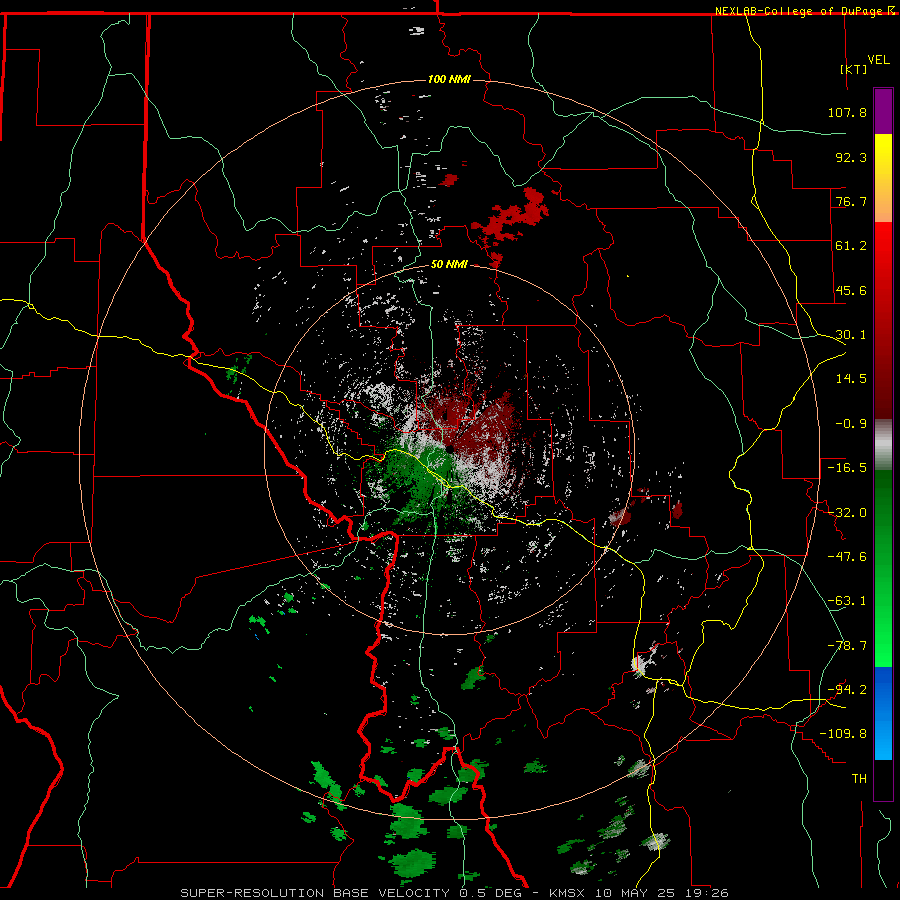Click the 45.6 velocity scale value
This screenshot has width=900, height=900.
pyautogui.click(x=851, y=290)
